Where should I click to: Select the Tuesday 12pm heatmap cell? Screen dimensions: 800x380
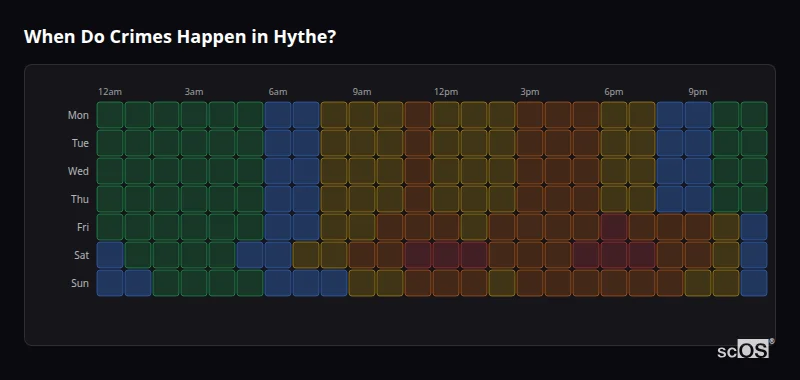(446, 143)
